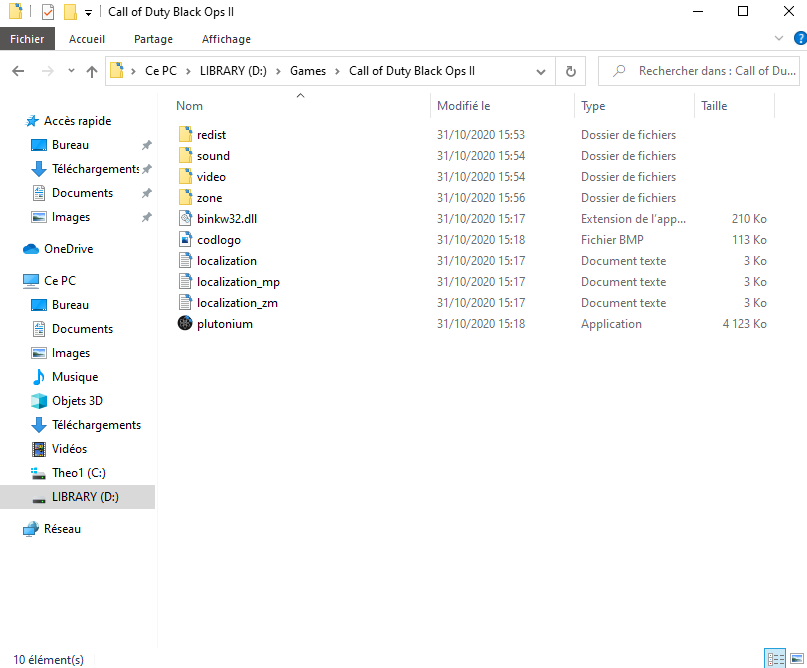807x668 pixels.
Task: Select the video folder icon
Action: click(185, 177)
